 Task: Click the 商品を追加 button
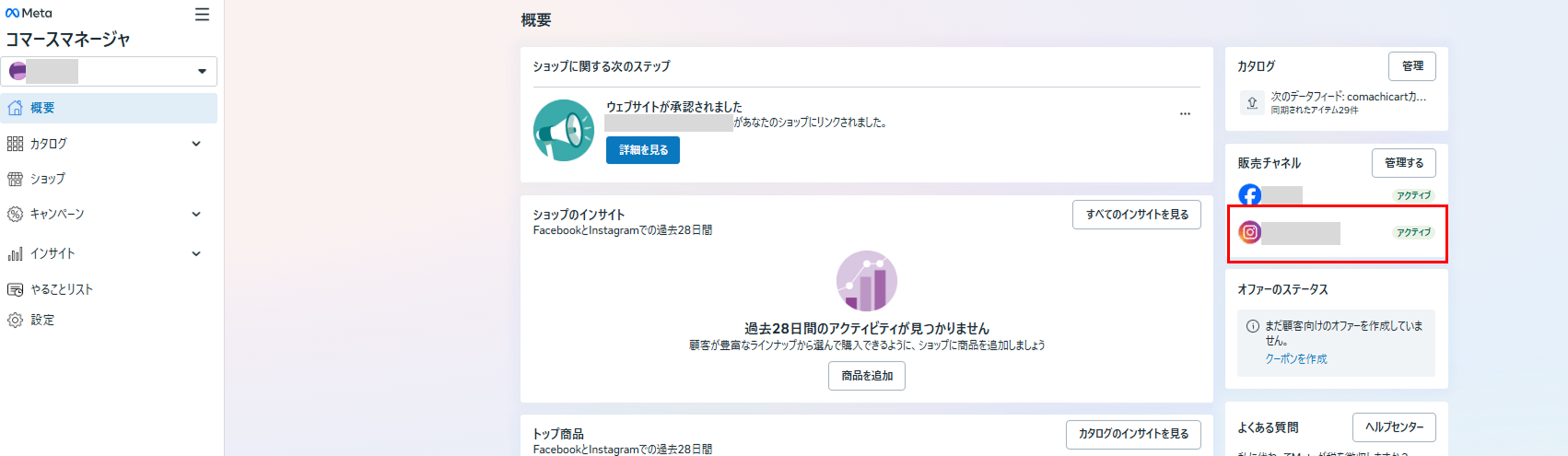pos(866,376)
